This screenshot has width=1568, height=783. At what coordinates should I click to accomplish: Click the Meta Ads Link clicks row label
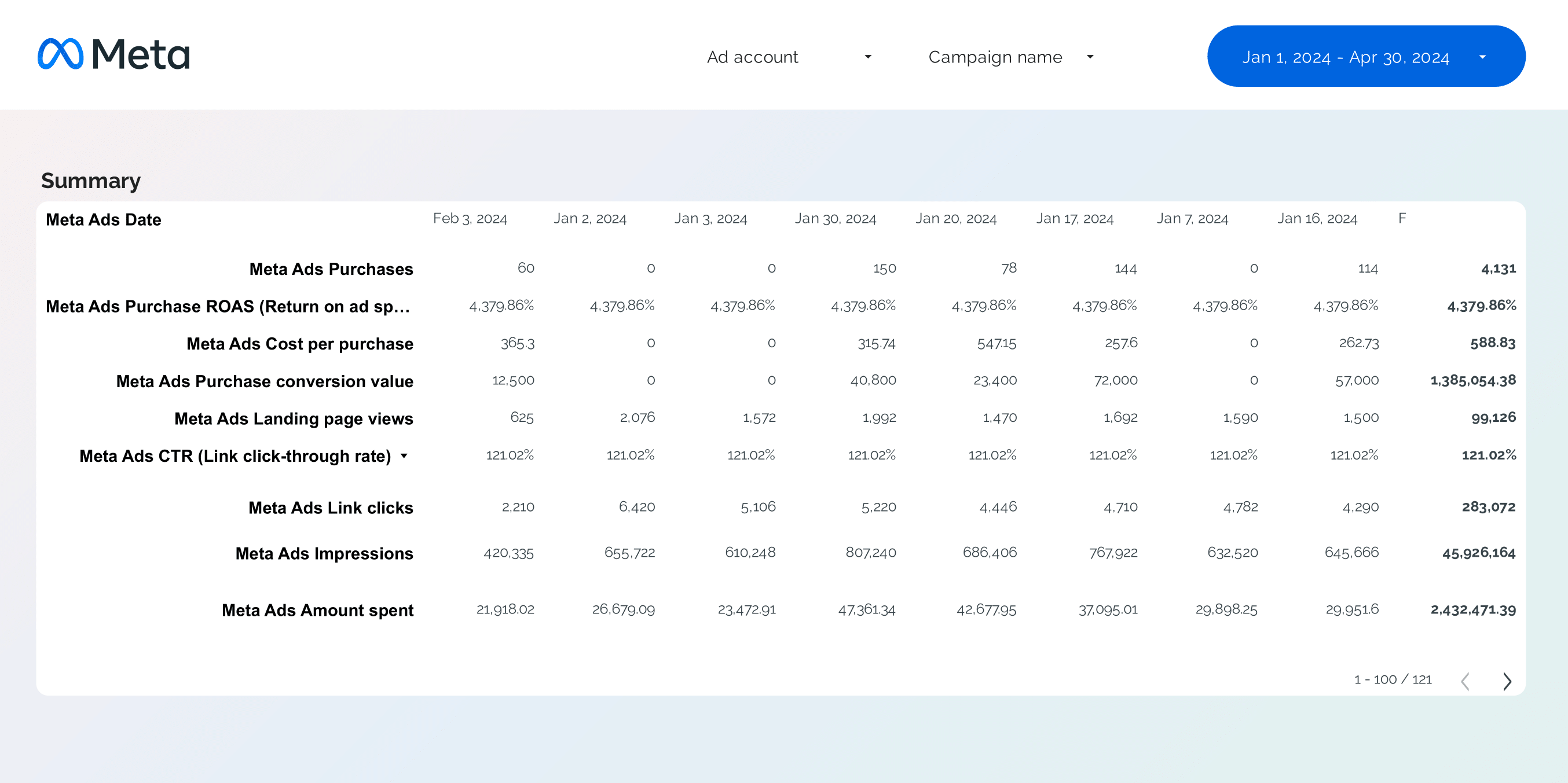(x=331, y=508)
